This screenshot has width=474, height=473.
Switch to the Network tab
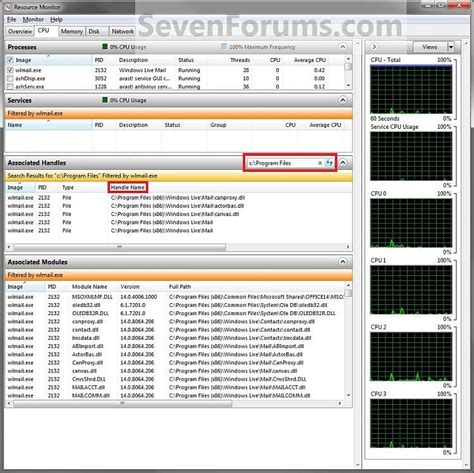click(x=123, y=31)
